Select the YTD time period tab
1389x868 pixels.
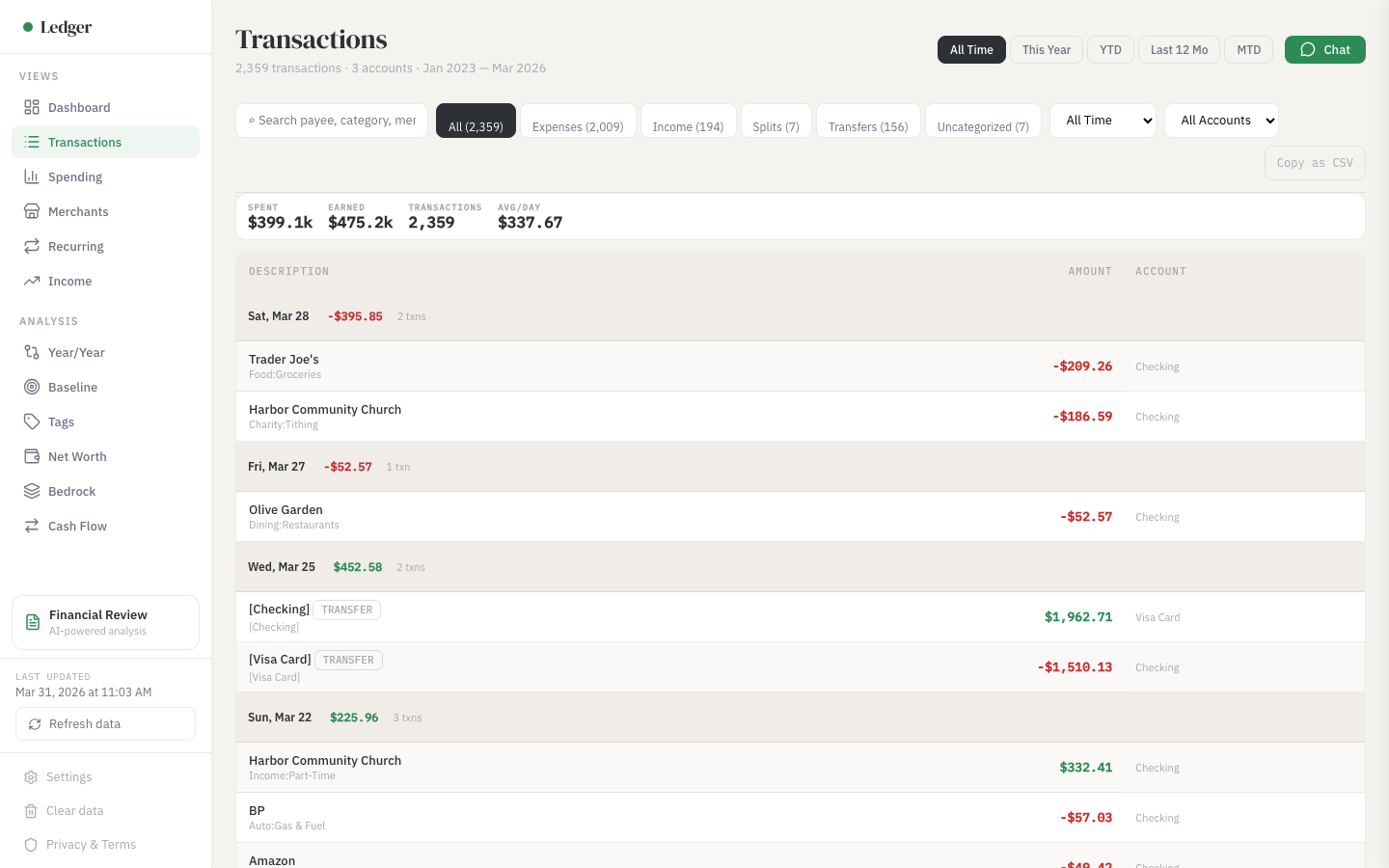(1110, 49)
